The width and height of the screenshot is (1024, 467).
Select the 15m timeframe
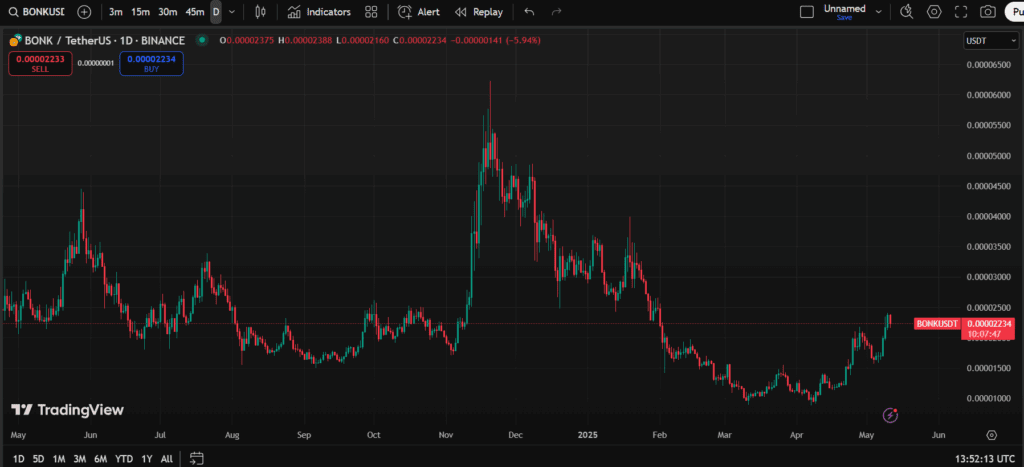pyautogui.click(x=140, y=12)
